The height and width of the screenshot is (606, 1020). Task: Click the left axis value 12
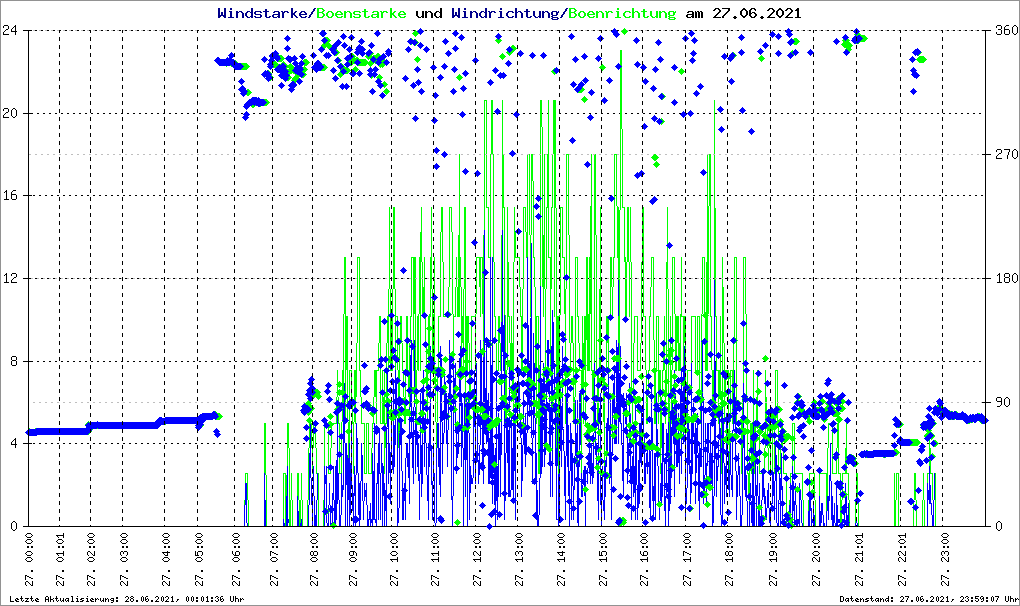coord(10,278)
